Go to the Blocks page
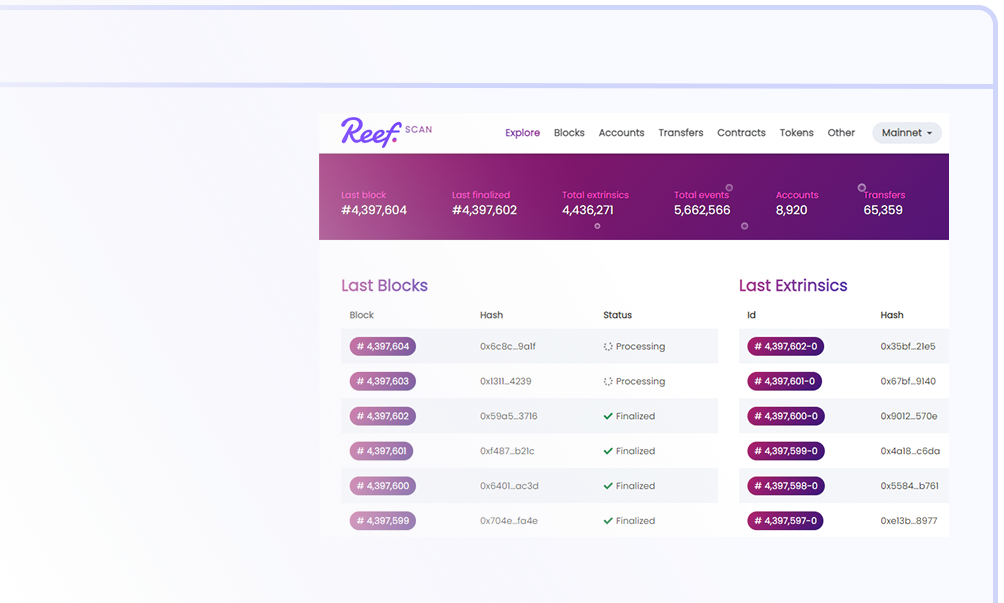 point(569,133)
